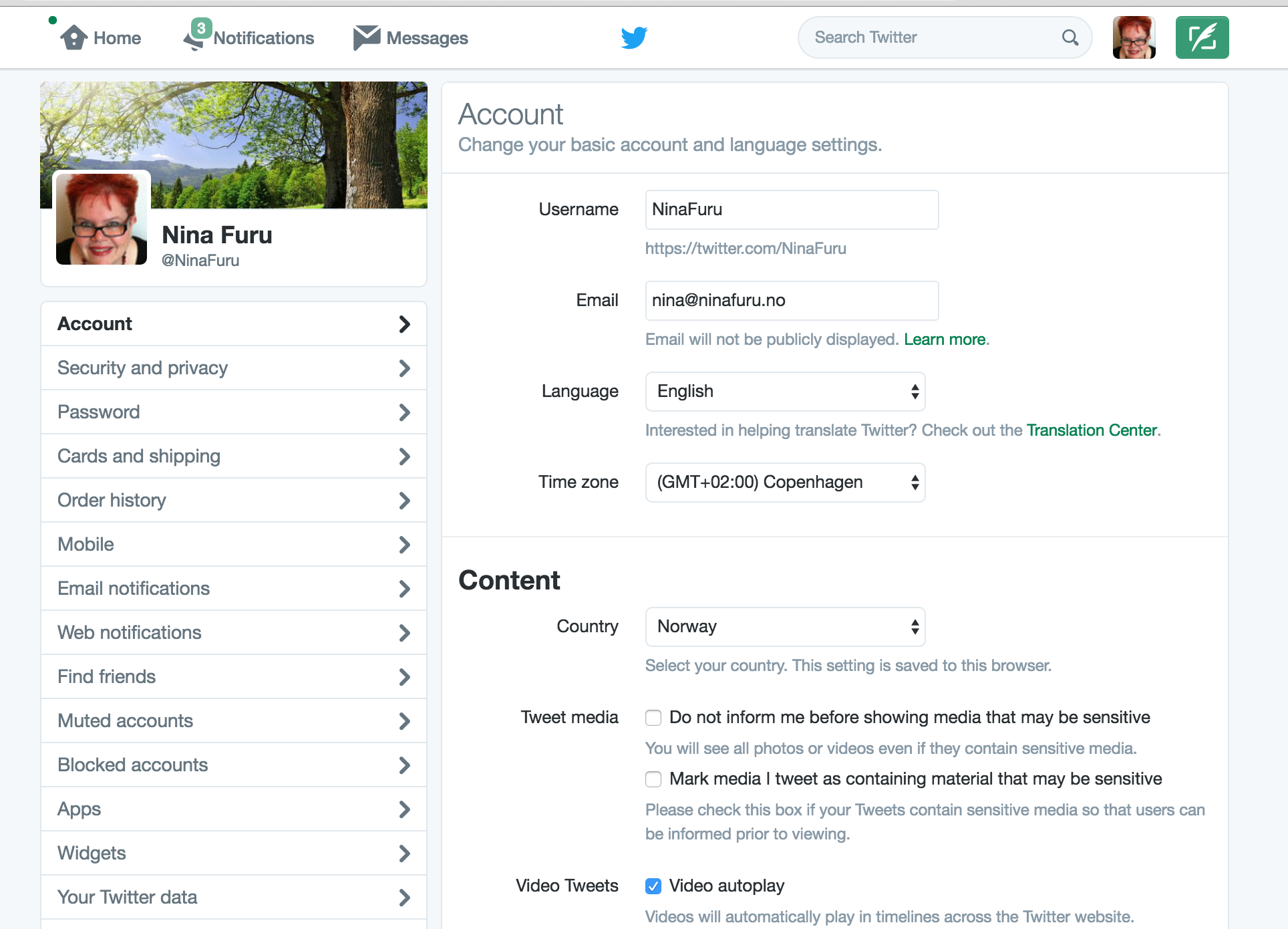Click the search magnifier icon
This screenshot has width=1288, height=929.
[1070, 37]
